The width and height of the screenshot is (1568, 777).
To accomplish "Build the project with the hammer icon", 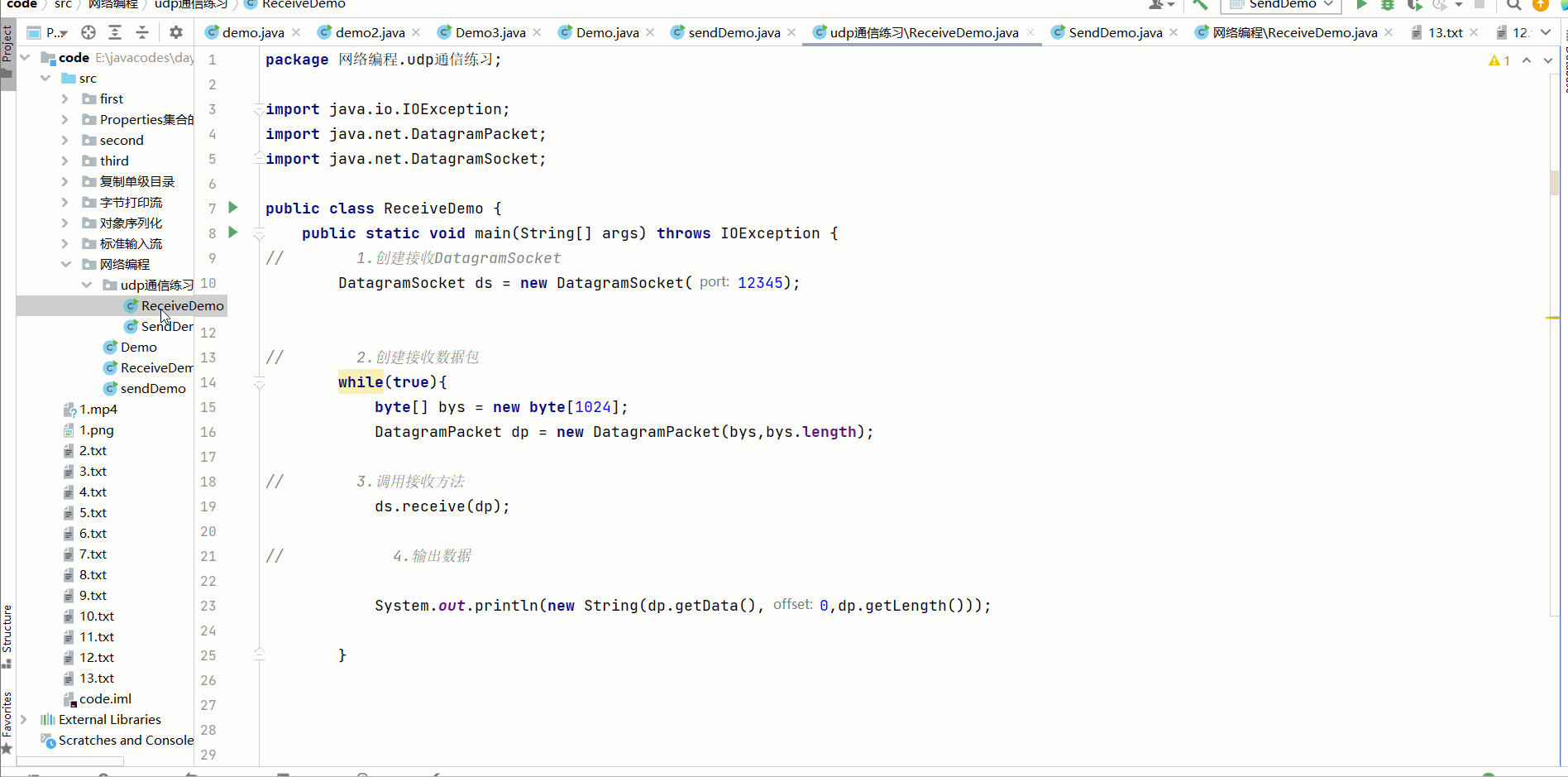I will [x=1200, y=4].
